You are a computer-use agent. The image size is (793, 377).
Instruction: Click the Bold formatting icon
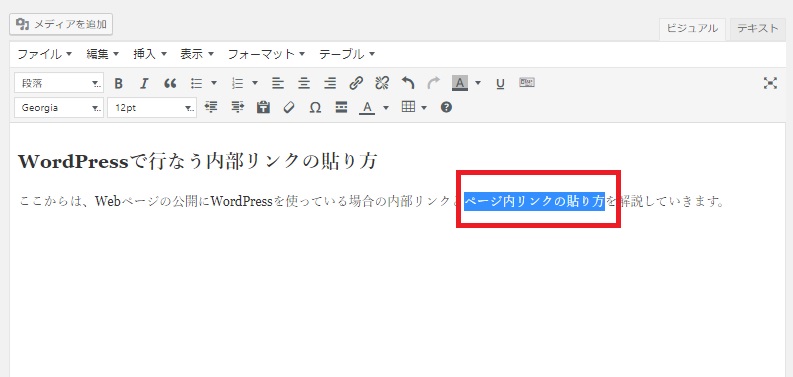(118, 83)
